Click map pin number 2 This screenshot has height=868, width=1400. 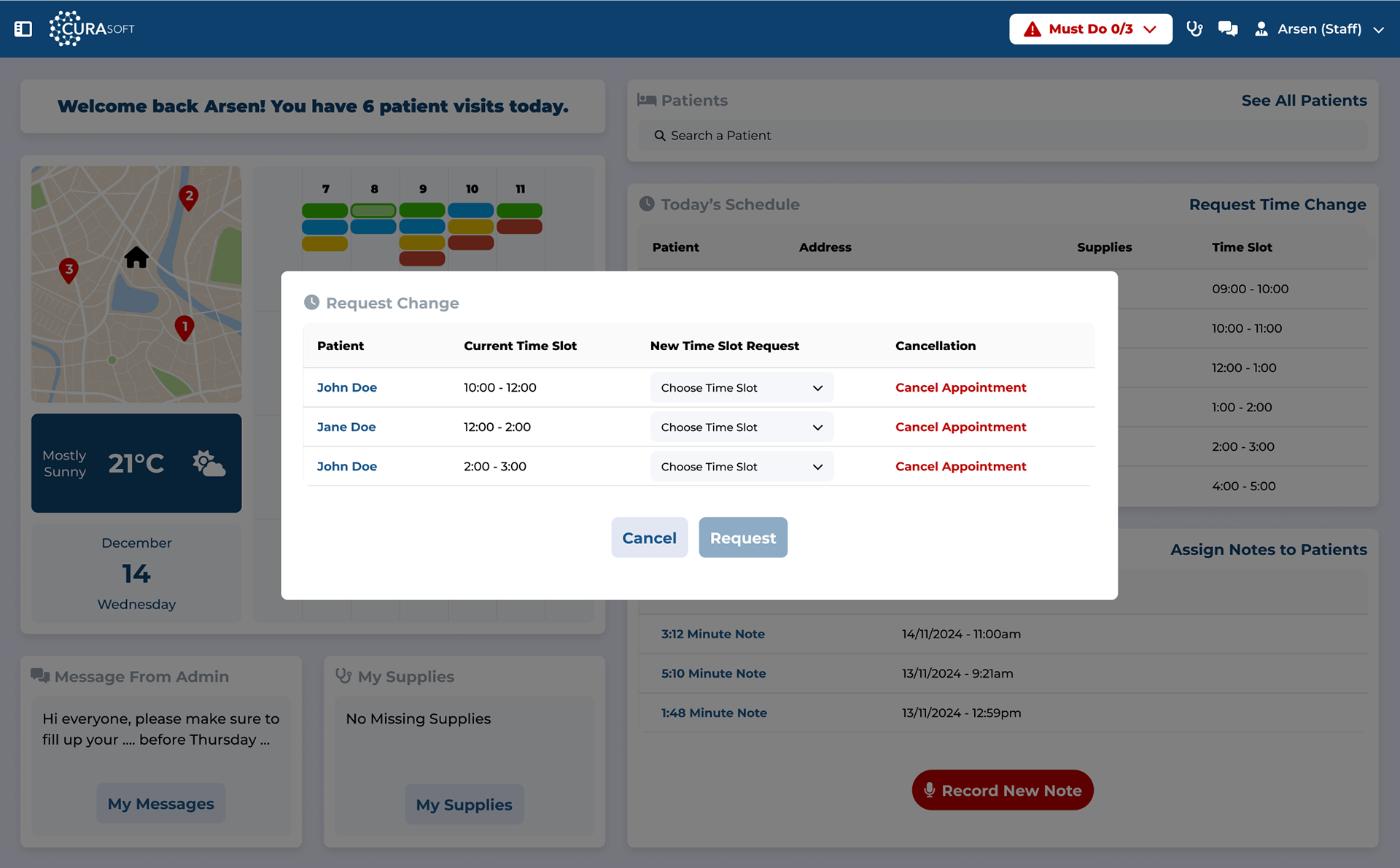pyautogui.click(x=189, y=197)
